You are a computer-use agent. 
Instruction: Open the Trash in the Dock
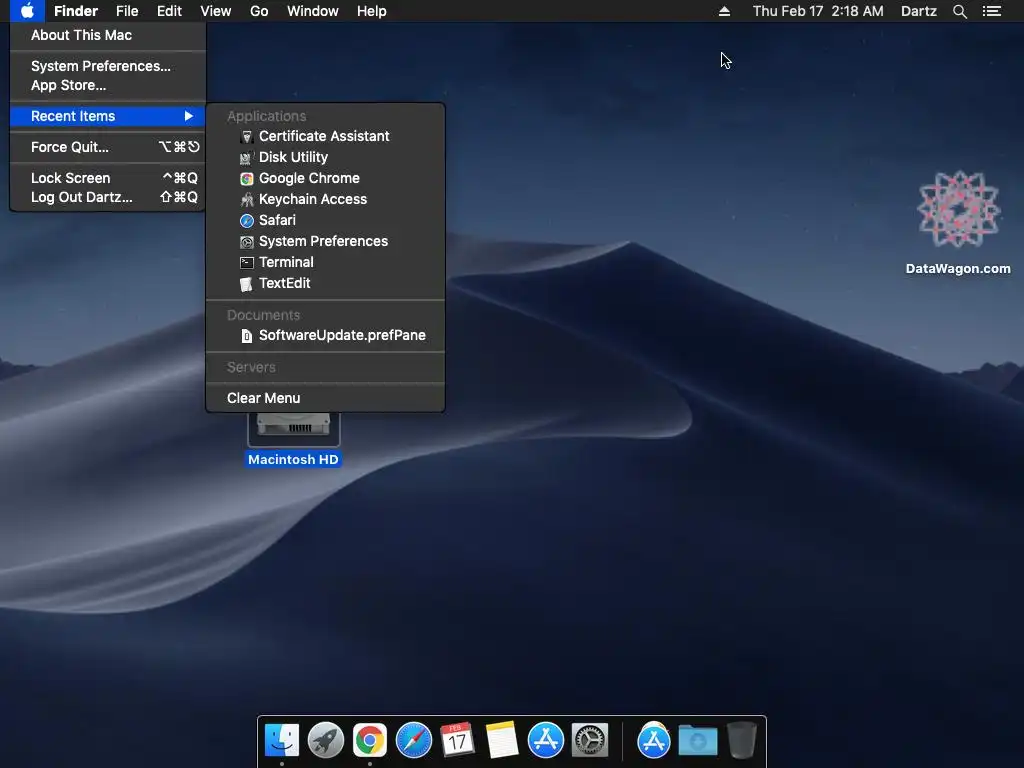click(x=741, y=741)
